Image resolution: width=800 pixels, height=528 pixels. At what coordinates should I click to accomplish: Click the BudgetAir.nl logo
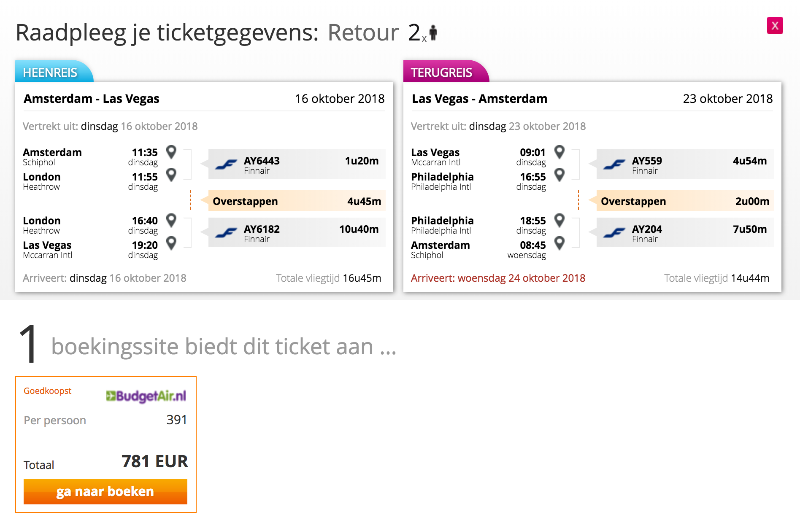point(146,396)
